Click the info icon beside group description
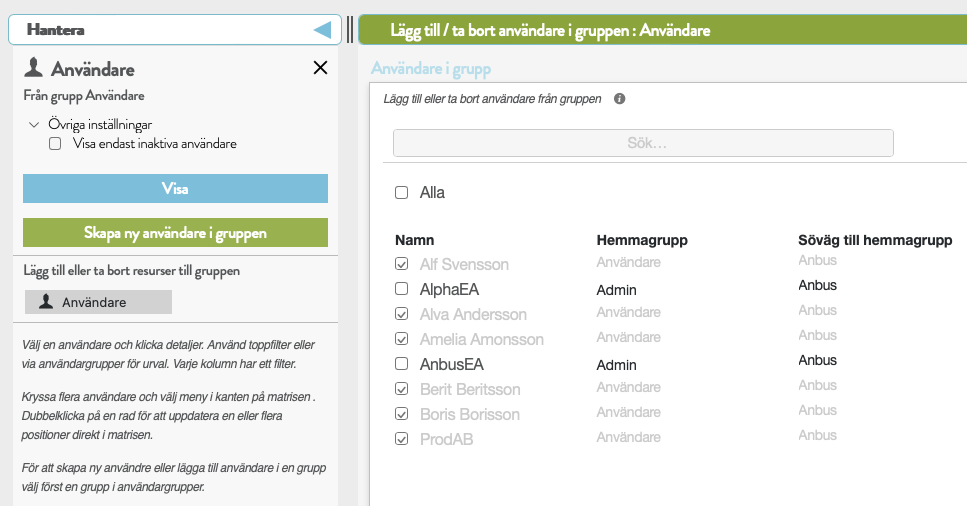This screenshot has width=967, height=506. (619, 99)
